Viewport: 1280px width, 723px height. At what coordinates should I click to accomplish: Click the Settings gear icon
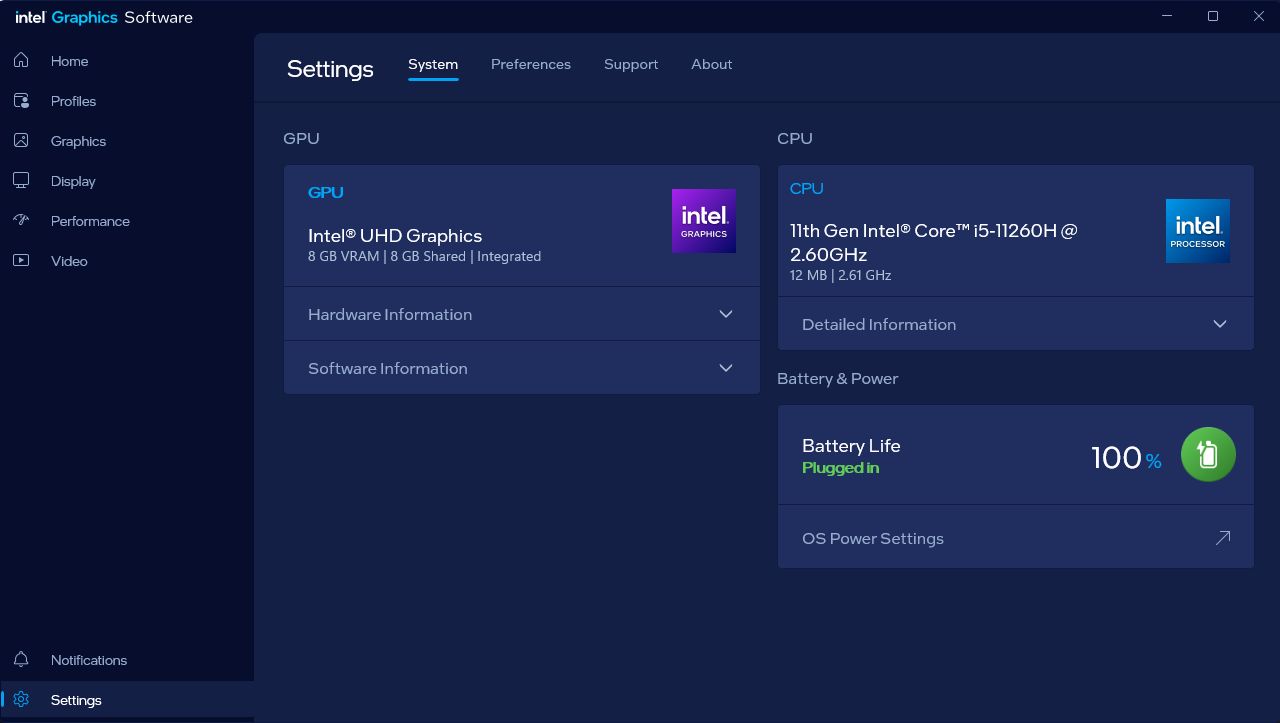tap(21, 700)
